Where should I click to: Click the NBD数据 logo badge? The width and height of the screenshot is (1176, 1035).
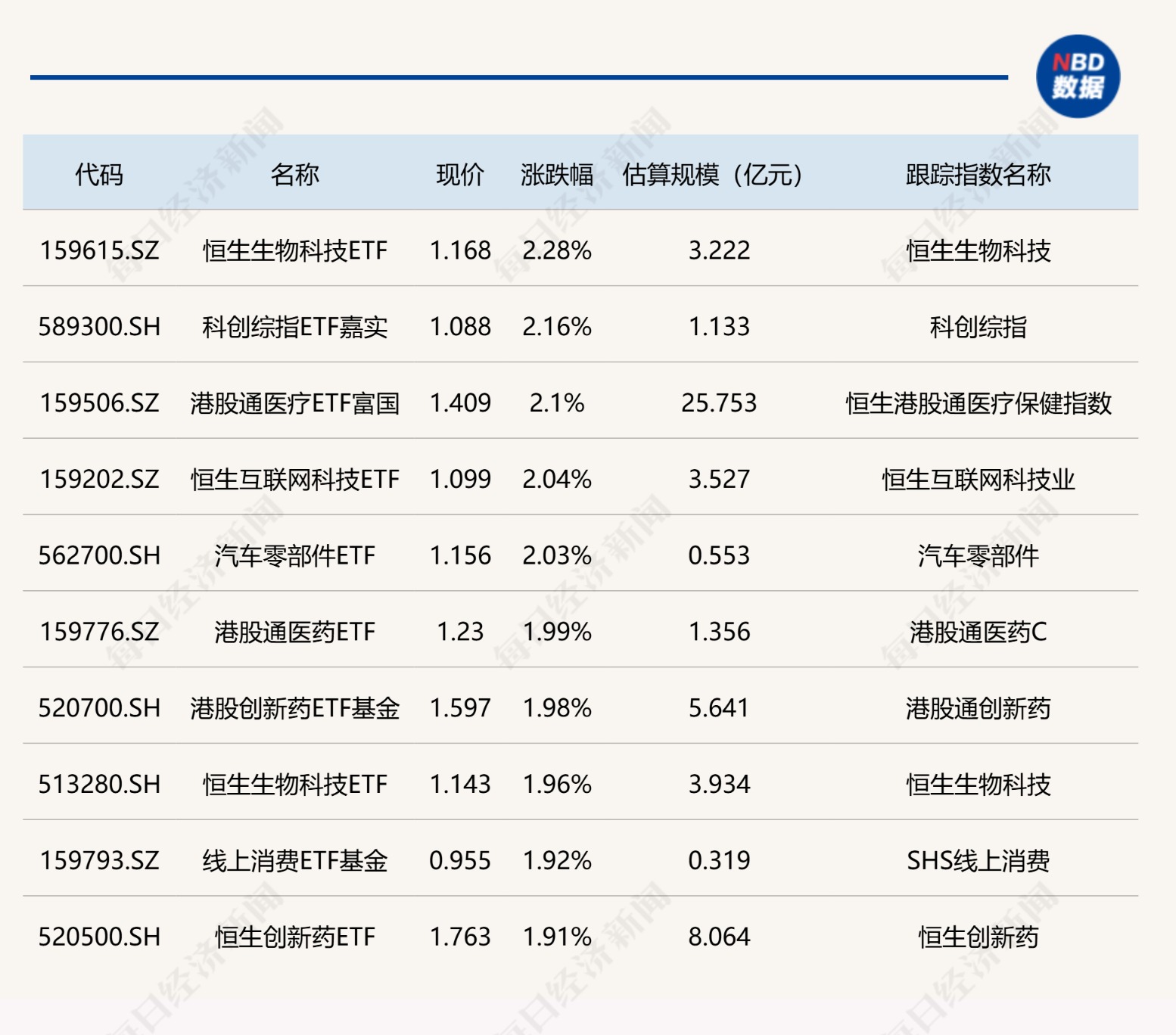tap(1078, 76)
